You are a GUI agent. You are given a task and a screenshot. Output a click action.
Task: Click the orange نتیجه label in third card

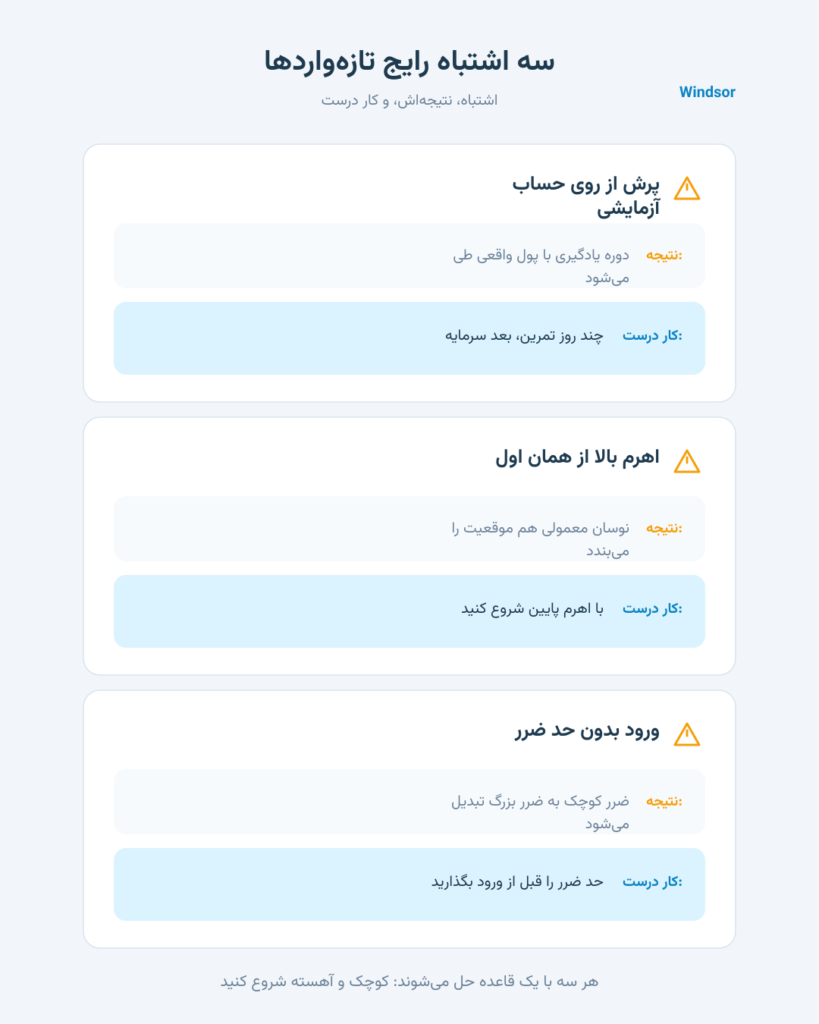[x=664, y=801]
